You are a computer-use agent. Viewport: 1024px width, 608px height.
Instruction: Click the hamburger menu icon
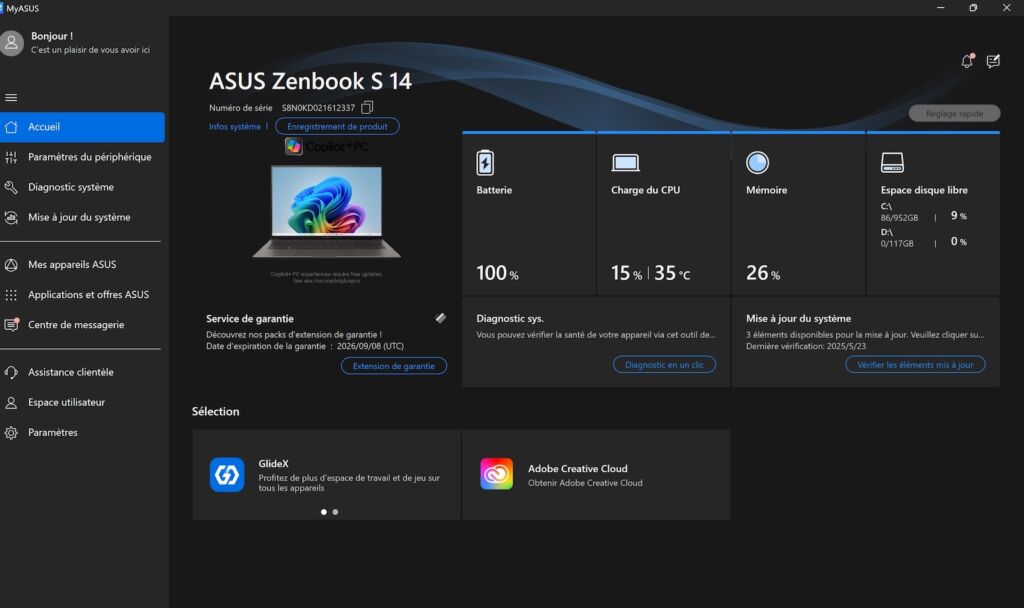(12, 97)
